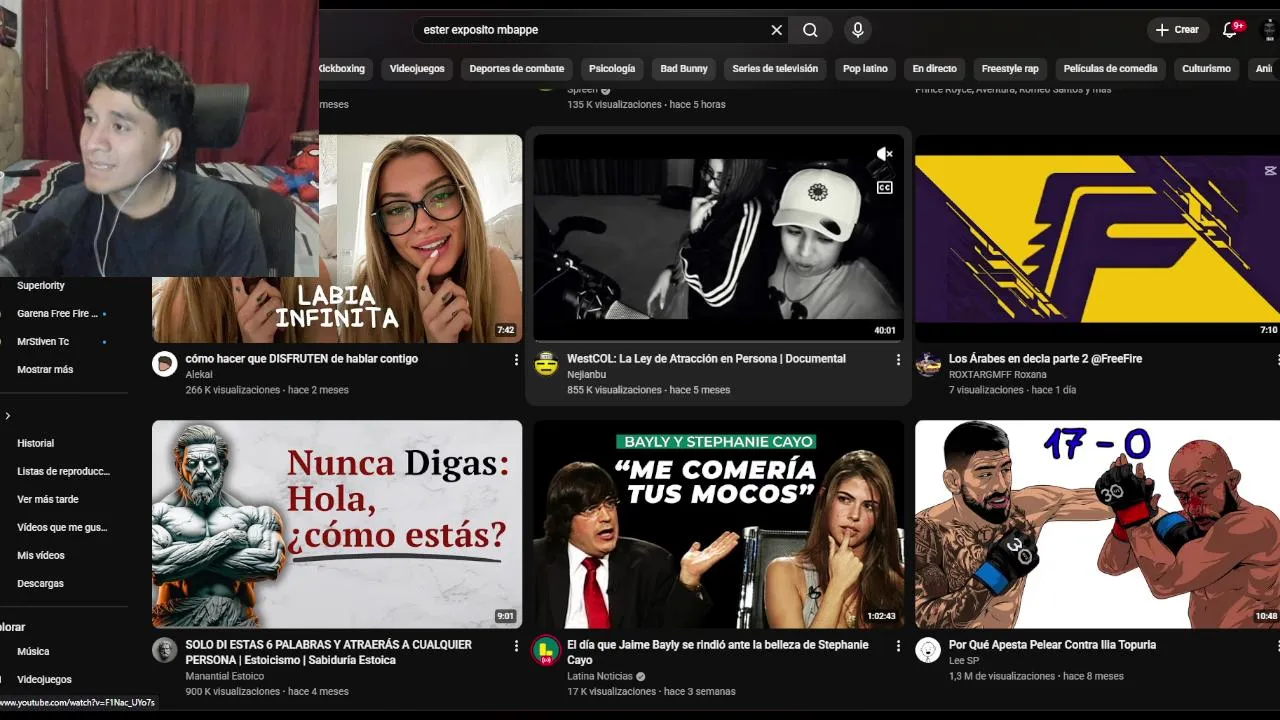This screenshot has width=1280, height=720.
Task: Open the yellow Free Fire logo thumbnail
Action: click(x=1097, y=239)
